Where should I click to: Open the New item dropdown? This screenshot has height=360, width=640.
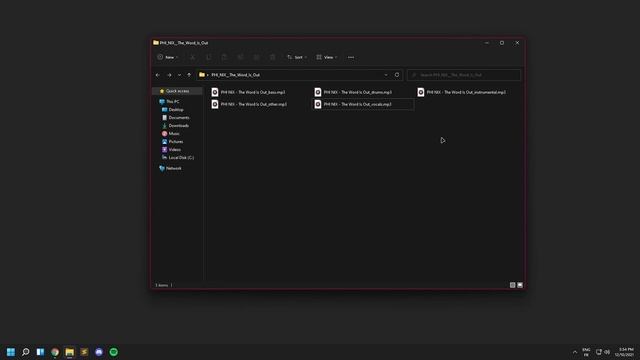[168, 57]
